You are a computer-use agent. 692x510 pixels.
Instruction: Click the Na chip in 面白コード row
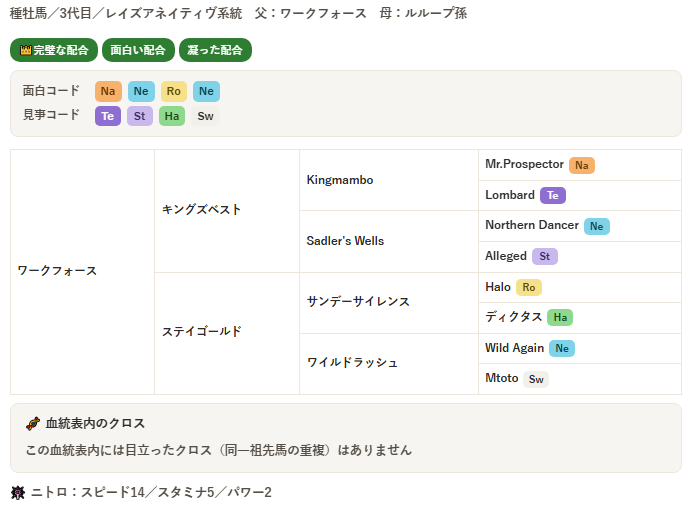point(108,91)
